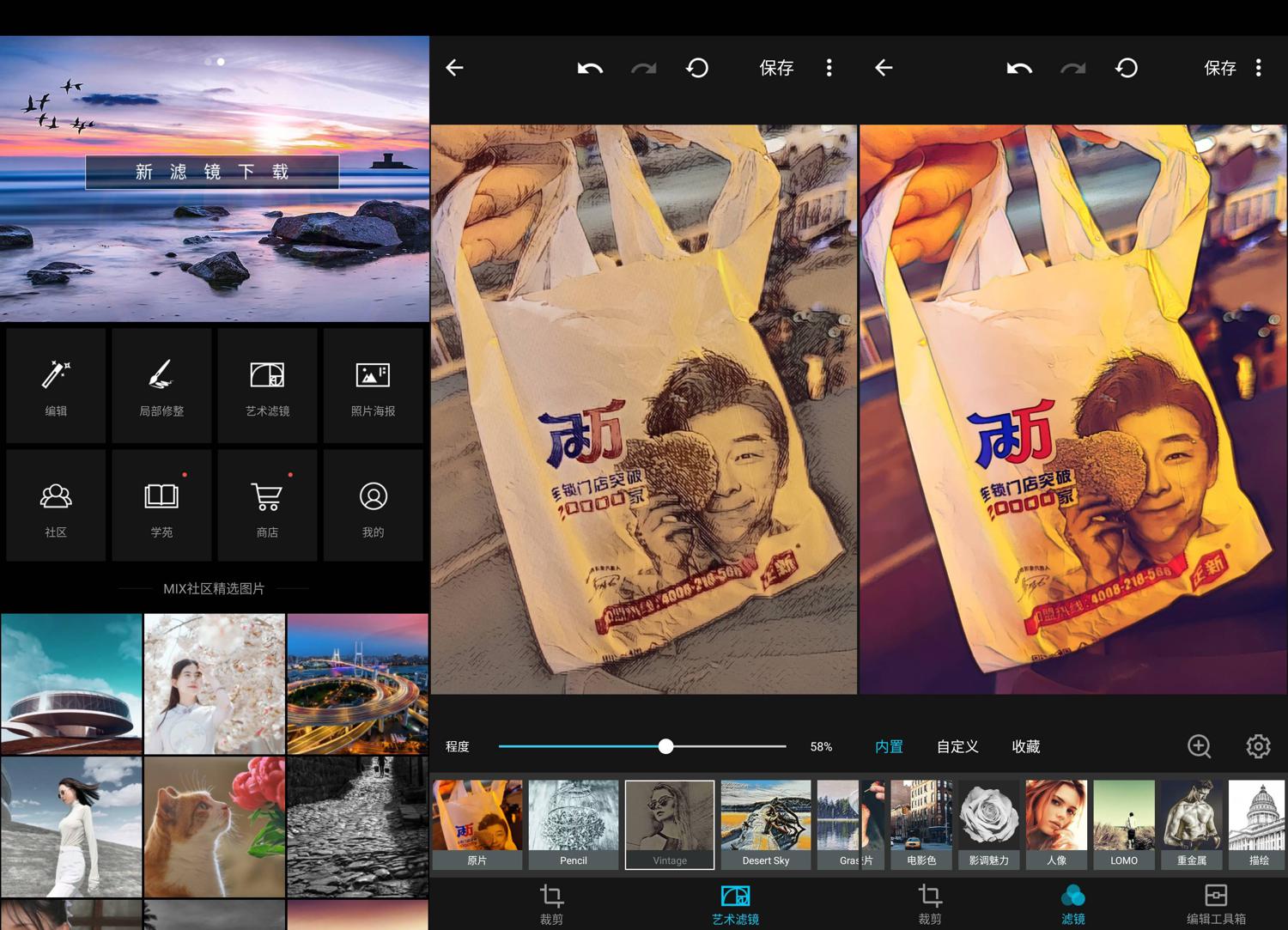Open more options menu in middle editor

click(x=829, y=68)
